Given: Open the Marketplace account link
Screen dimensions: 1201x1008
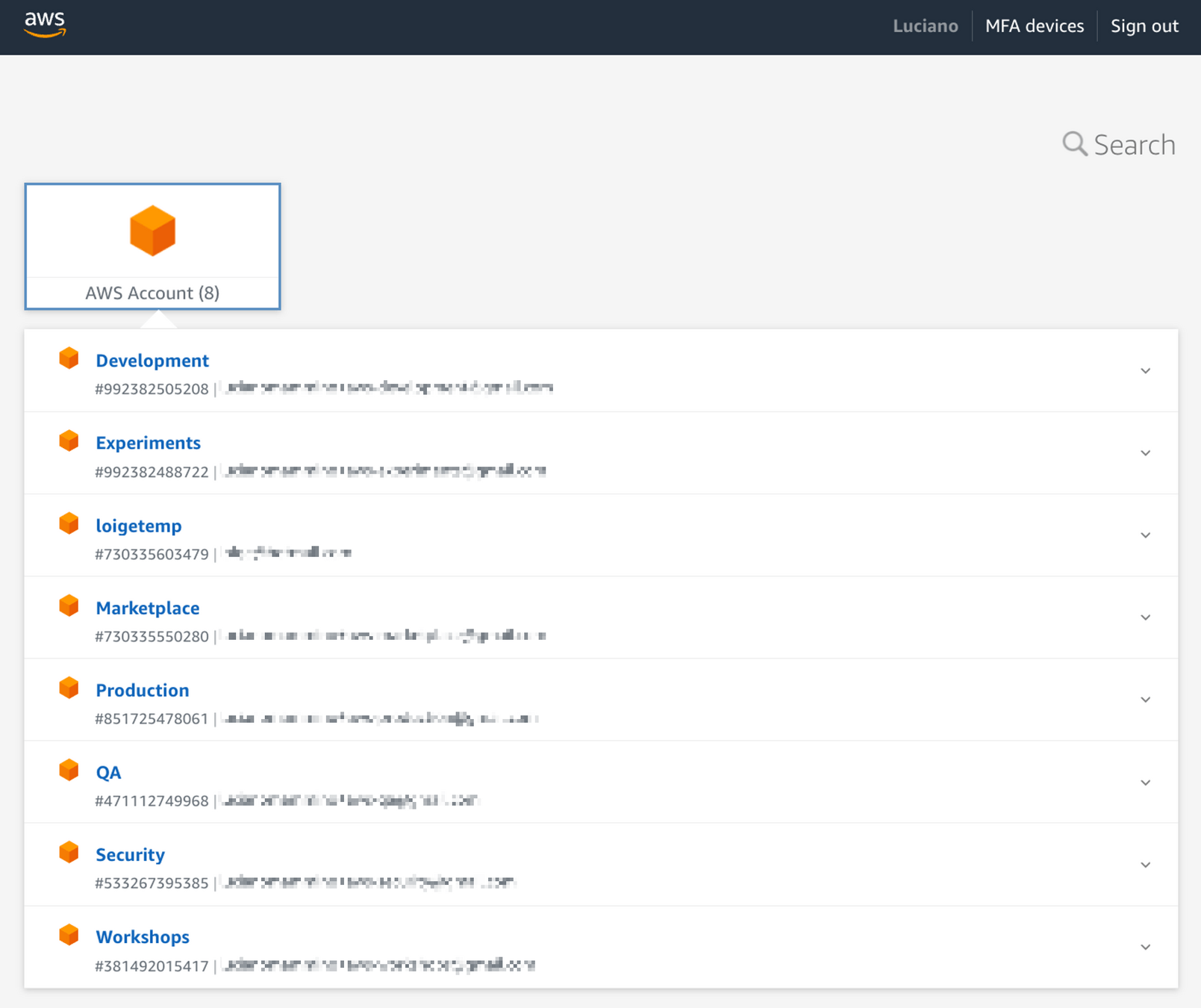Looking at the screenshot, I should coord(148,608).
